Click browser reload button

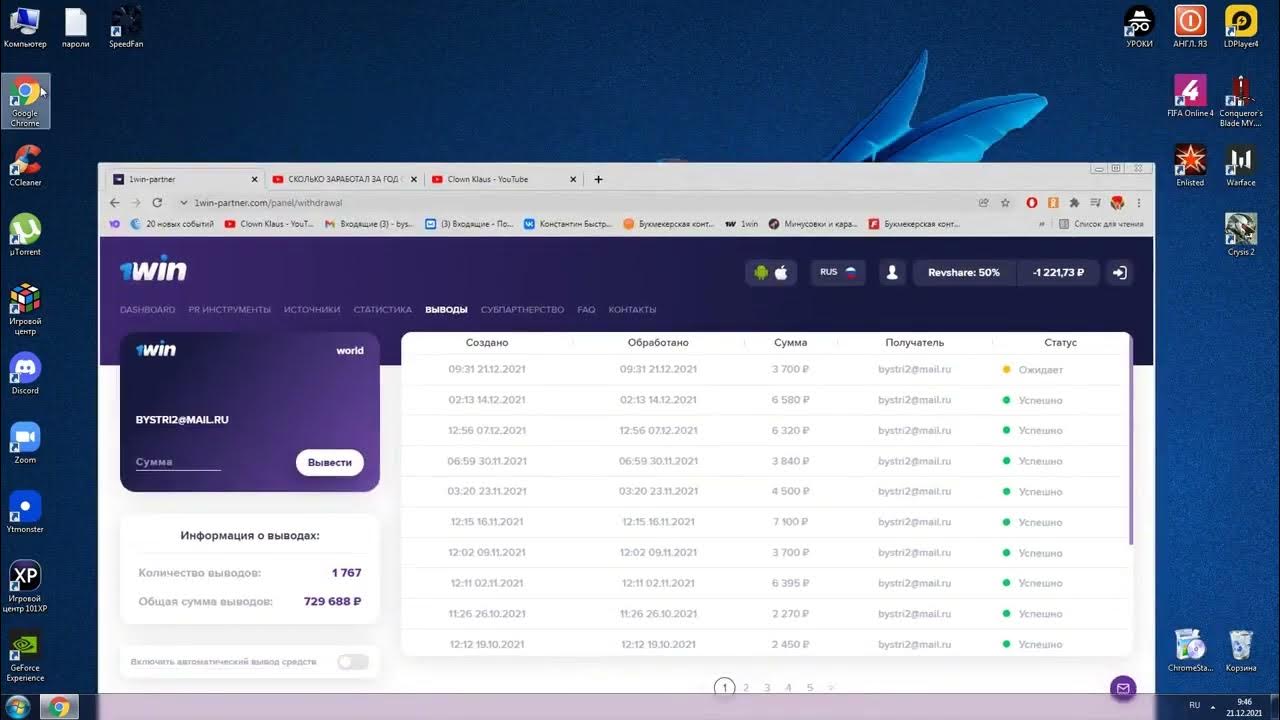pyautogui.click(x=157, y=202)
